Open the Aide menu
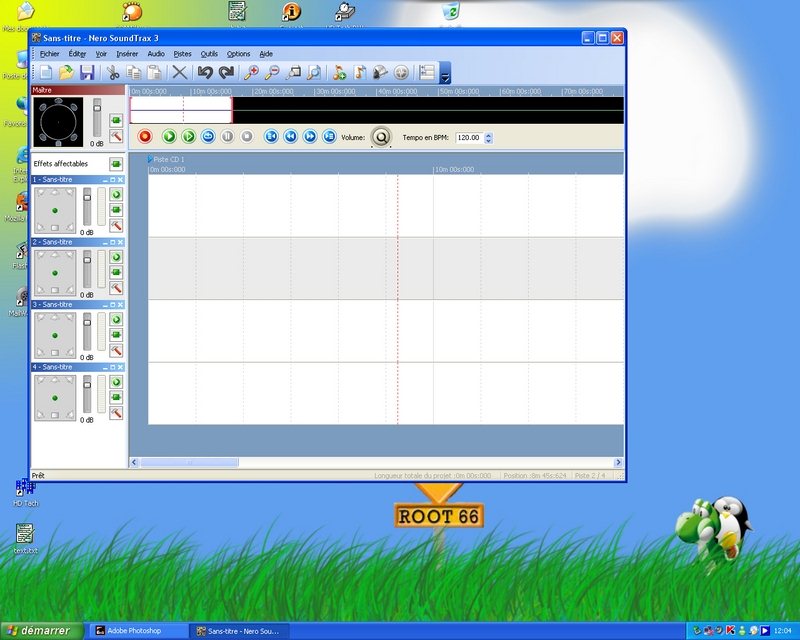This screenshot has height=640, width=800. tap(266, 54)
